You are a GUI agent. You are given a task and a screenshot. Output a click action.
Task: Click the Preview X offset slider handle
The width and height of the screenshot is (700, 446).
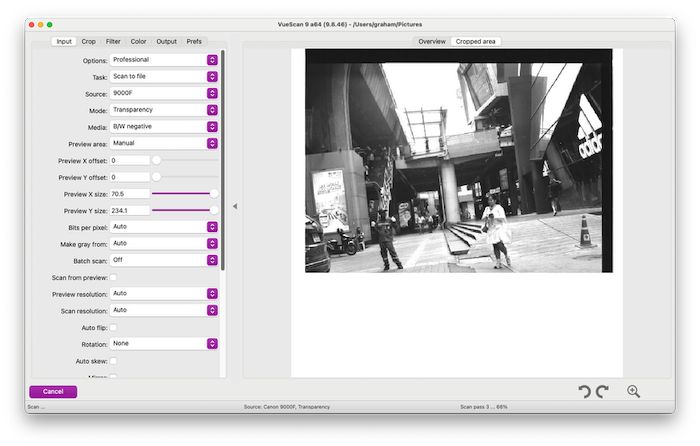tap(156, 160)
